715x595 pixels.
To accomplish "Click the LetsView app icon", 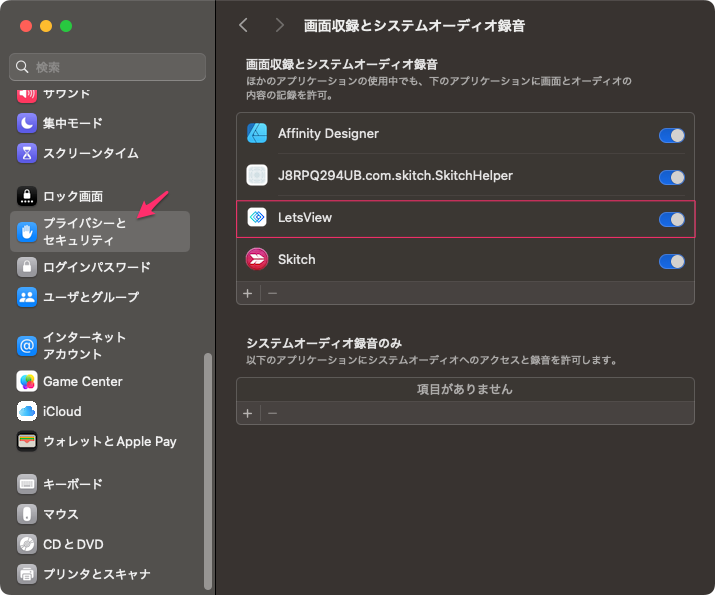I will point(257,218).
